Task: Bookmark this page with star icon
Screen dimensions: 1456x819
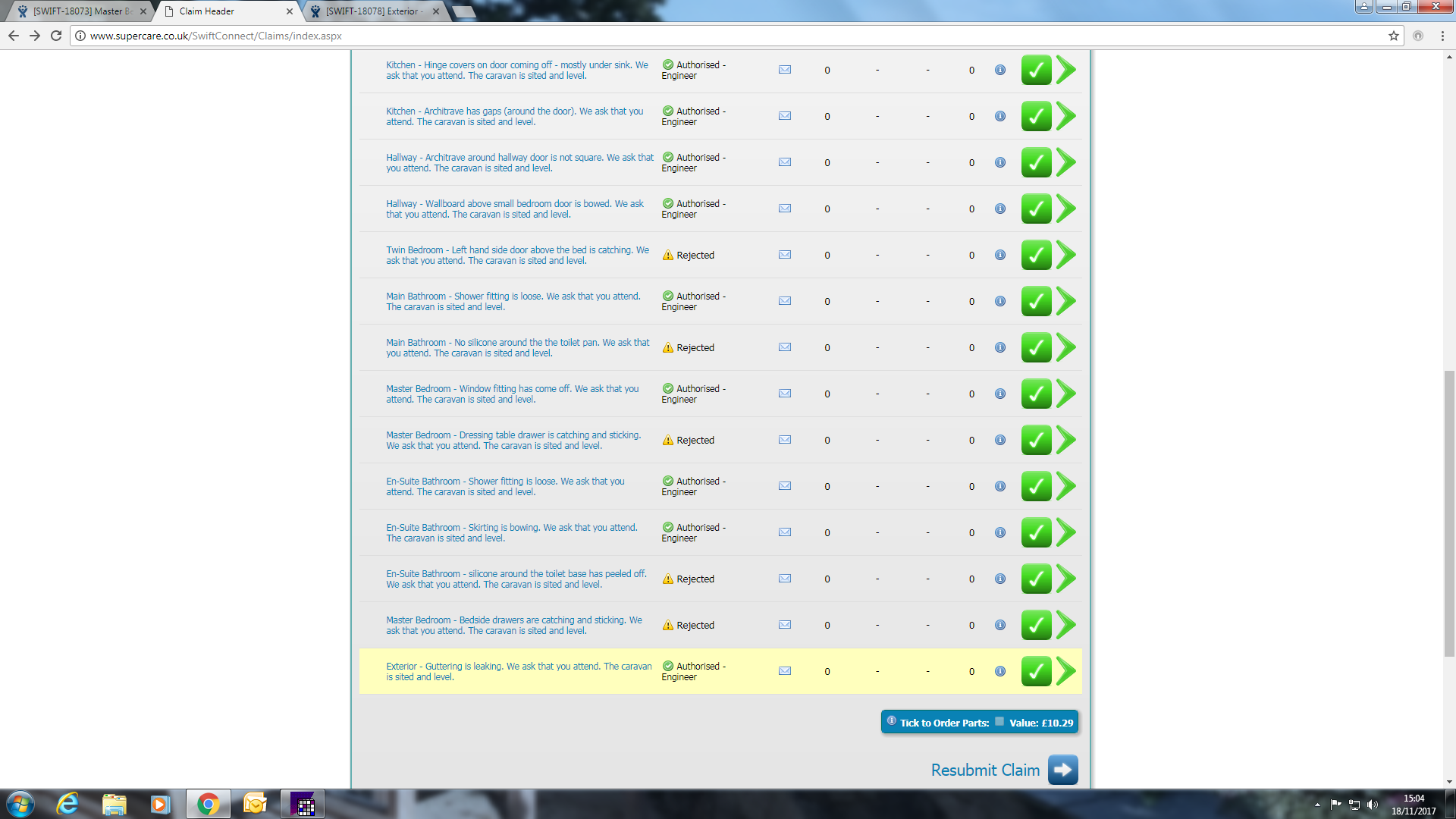Action: pyautogui.click(x=1393, y=36)
